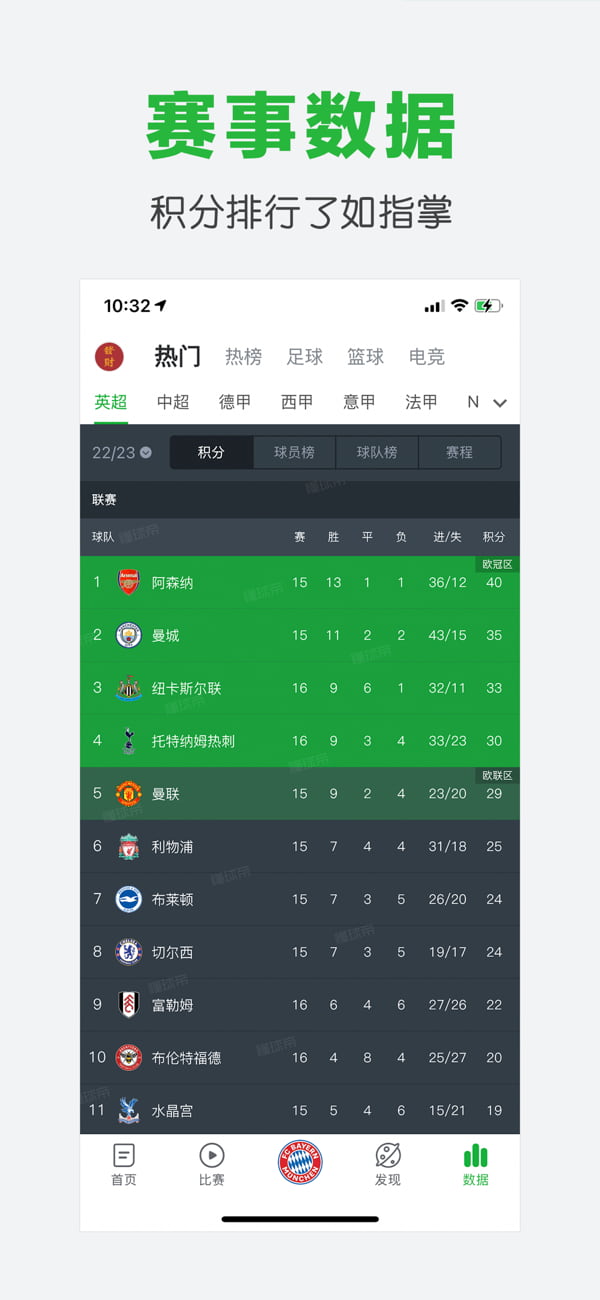The width and height of the screenshot is (600, 1300).
Task: Open the 电竞 esports tab
Action: coord(427,356)
